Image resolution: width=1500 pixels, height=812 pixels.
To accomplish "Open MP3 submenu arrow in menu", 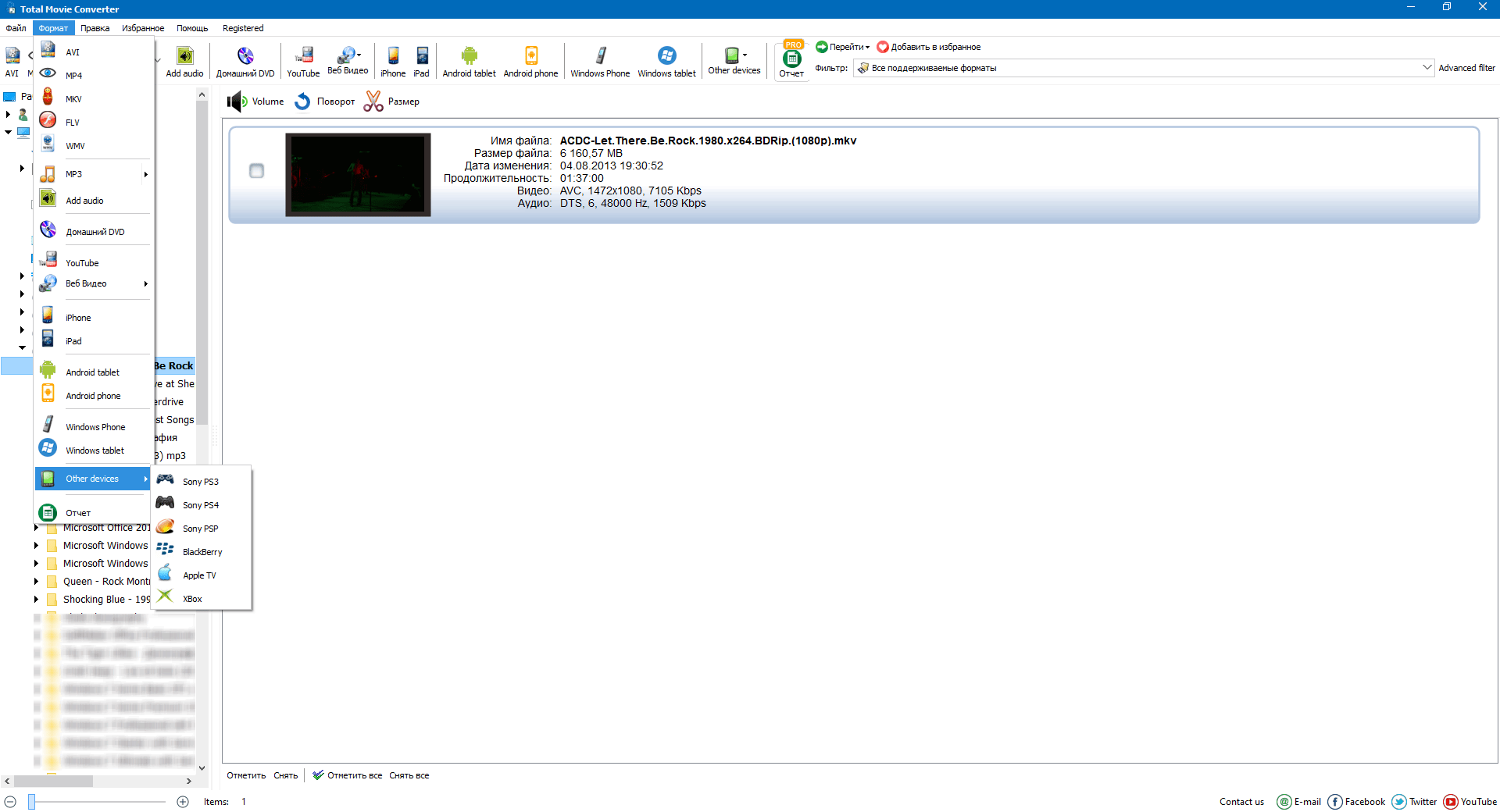I will point(145,174).
